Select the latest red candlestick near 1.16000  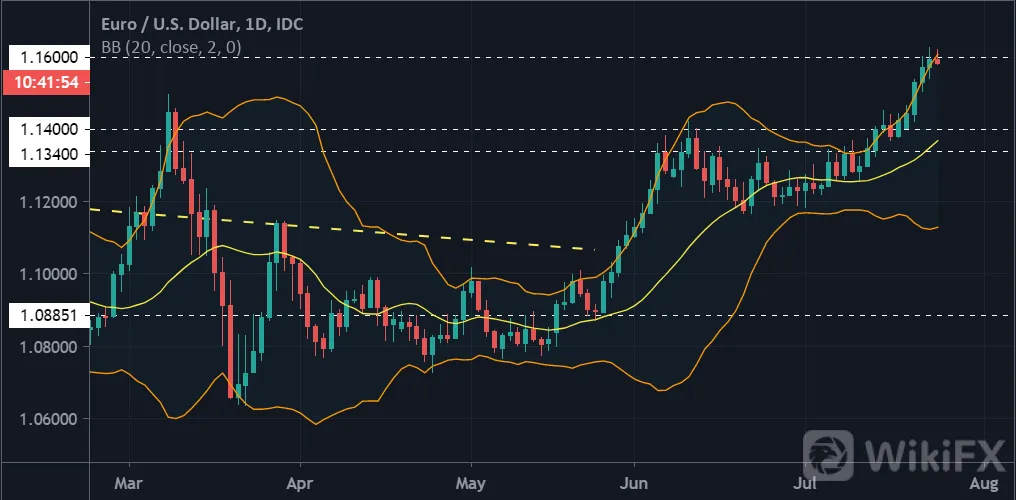(937, 58)
